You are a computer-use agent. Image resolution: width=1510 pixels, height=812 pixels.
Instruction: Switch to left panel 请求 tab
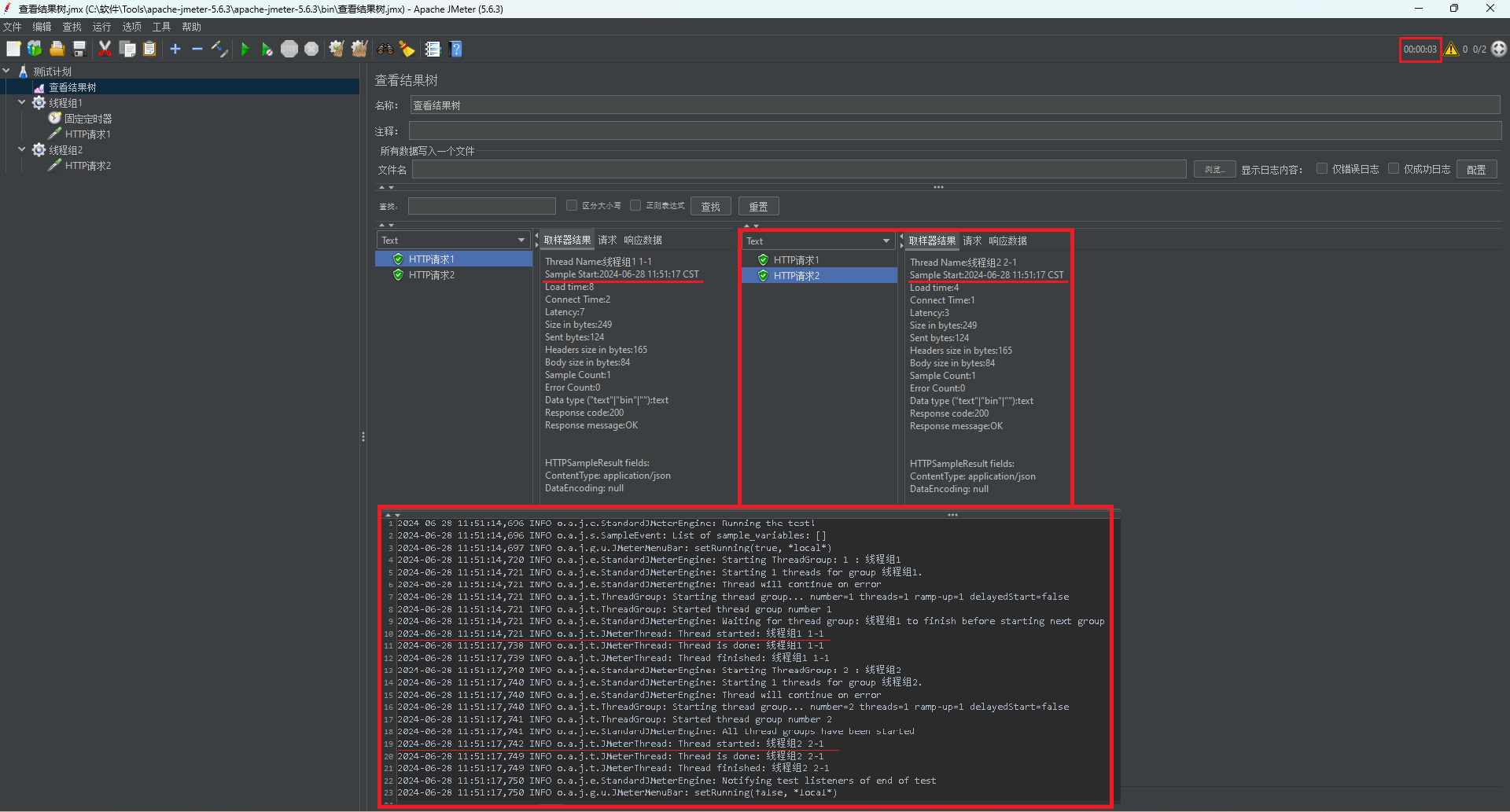607,241
